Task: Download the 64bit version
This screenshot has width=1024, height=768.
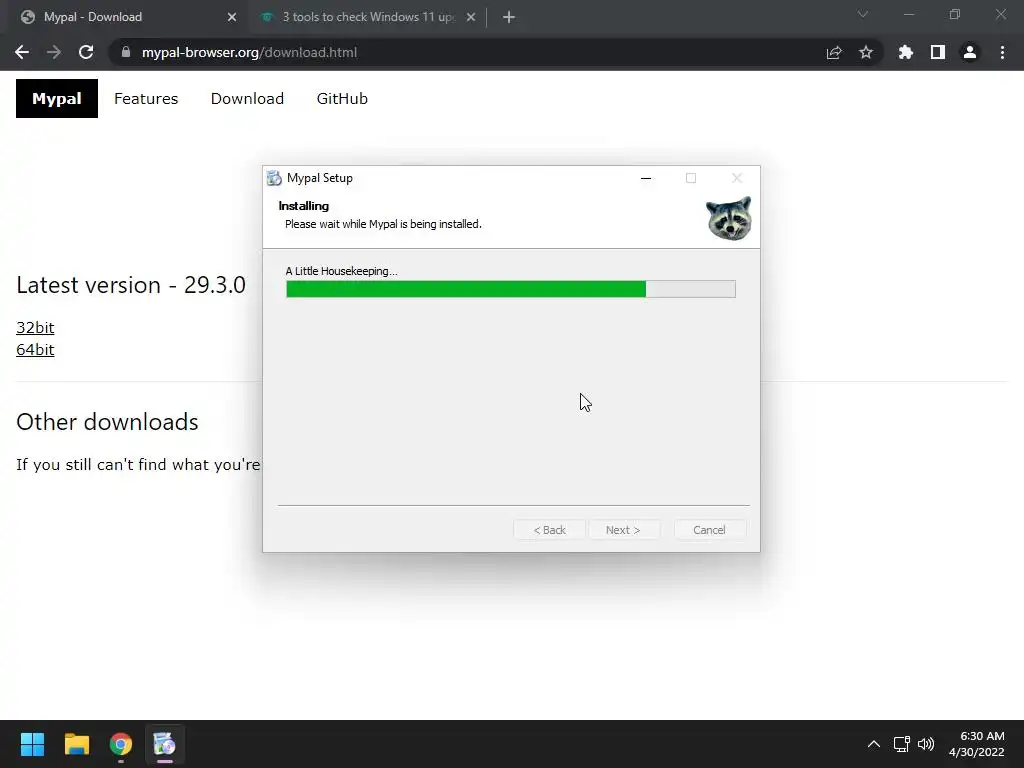Action: tap(35, 349)
